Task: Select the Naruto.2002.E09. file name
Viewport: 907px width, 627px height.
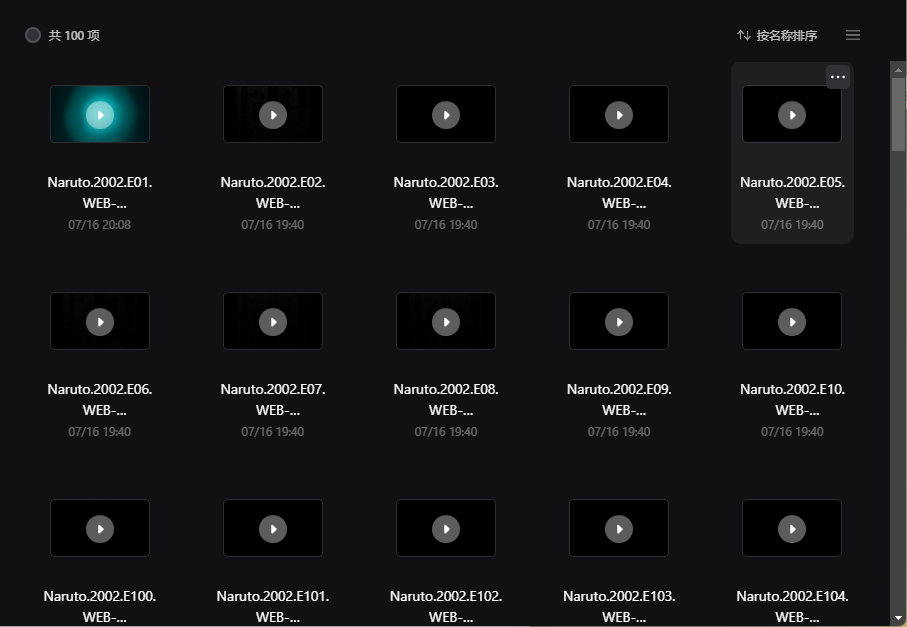Action: [619, 400]
